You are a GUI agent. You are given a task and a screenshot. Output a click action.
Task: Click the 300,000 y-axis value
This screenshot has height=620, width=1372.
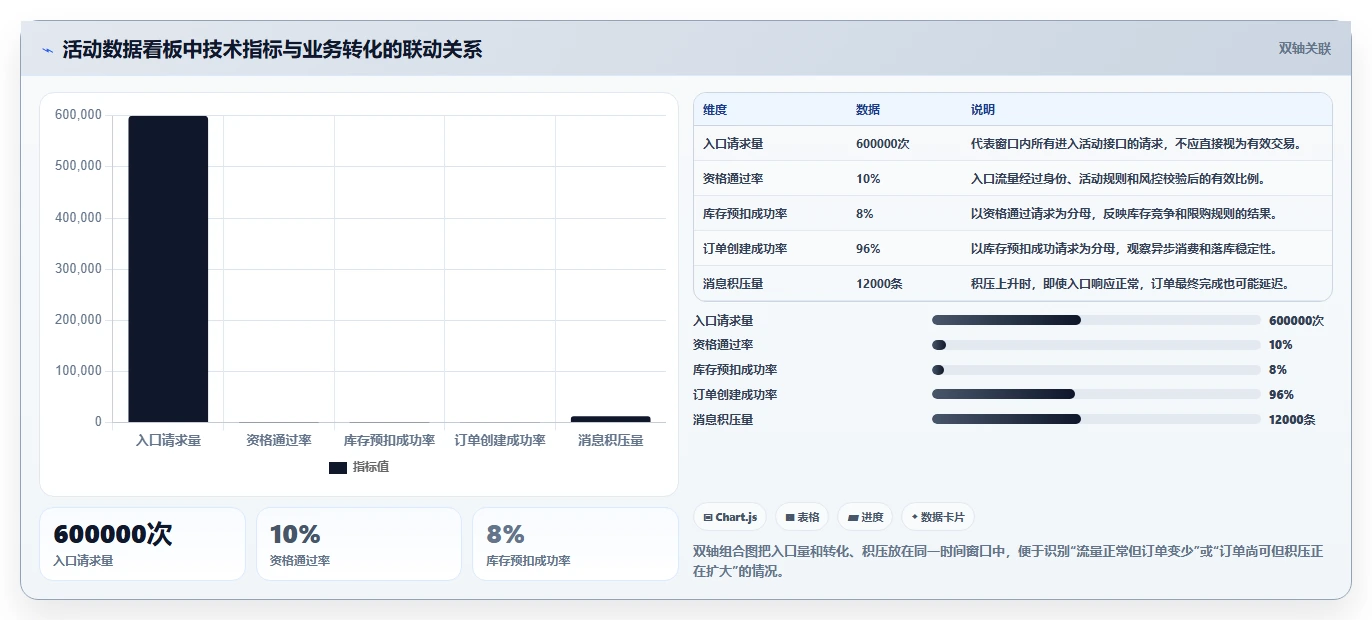coord(78,268)
